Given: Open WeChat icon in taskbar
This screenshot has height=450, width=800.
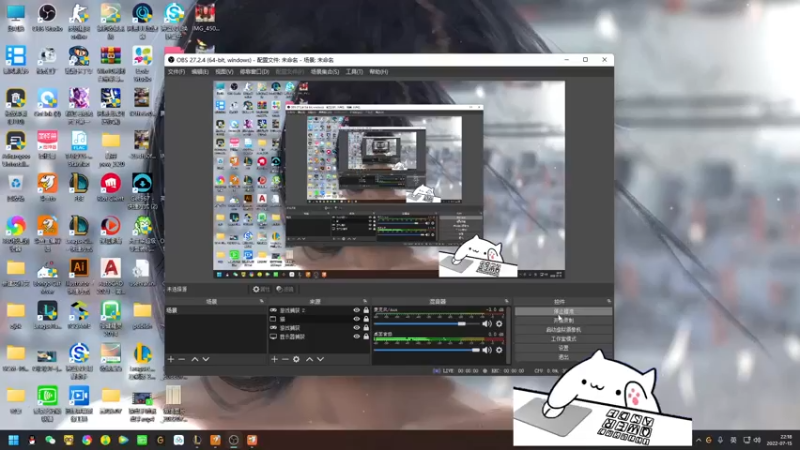Looking at the screenshot, I should (x=50, y=440).
